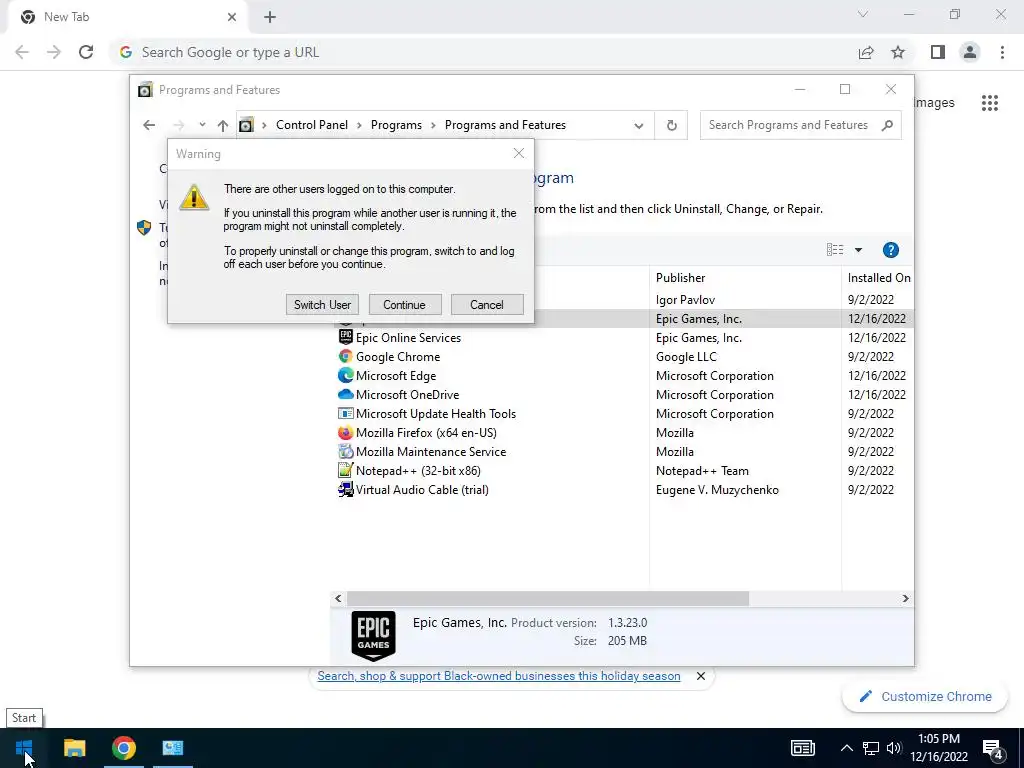Bookmark this tab with star icon

(898, 52)
